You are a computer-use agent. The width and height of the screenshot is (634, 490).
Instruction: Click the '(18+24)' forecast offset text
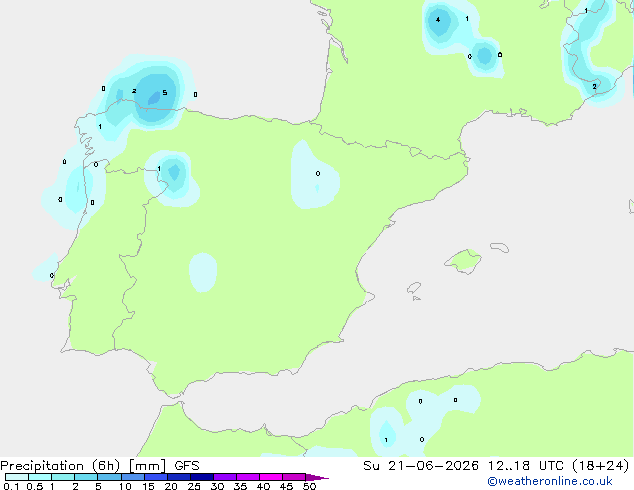click(x=601, y=466)
